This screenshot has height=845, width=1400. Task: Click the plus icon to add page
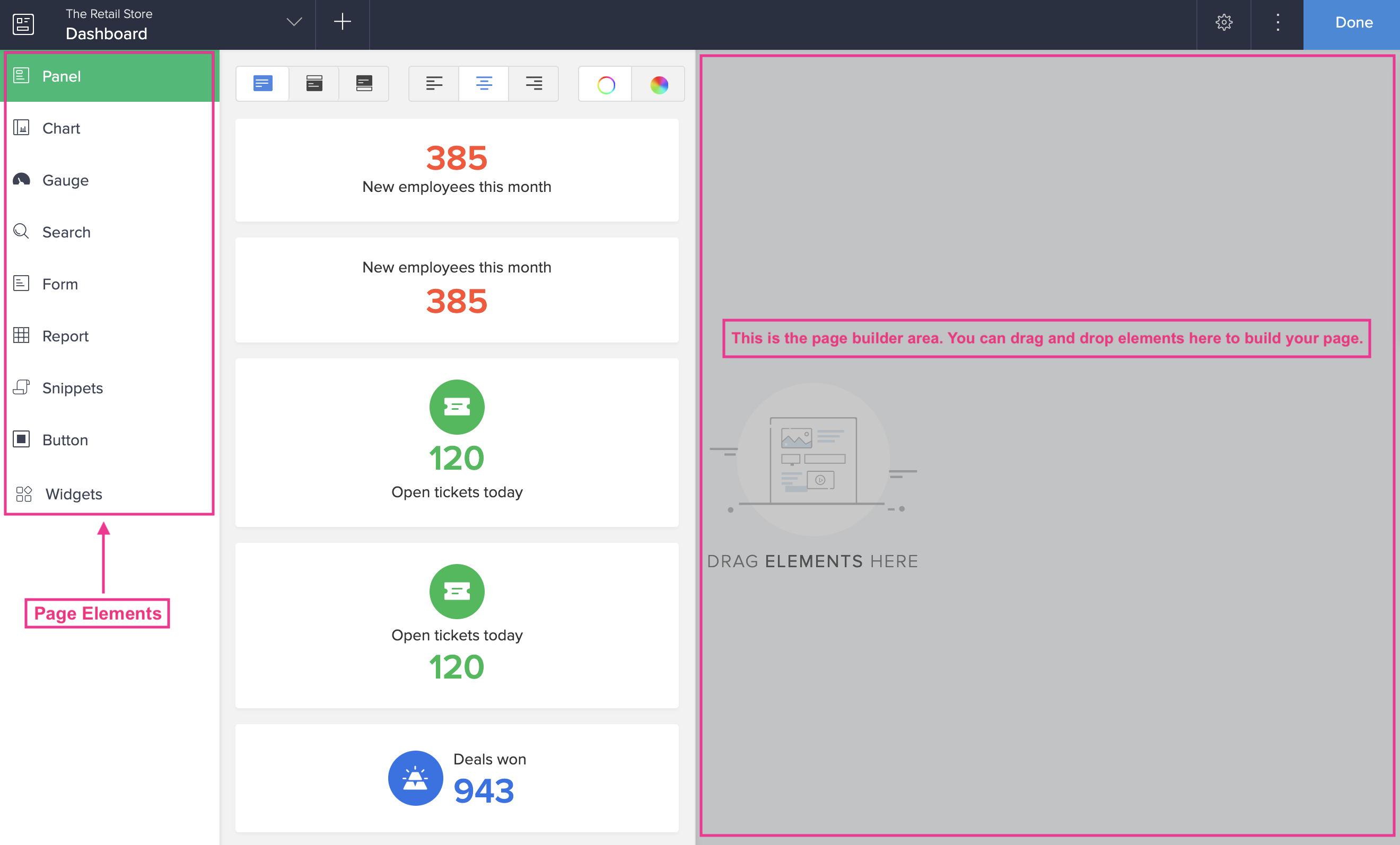342,22
